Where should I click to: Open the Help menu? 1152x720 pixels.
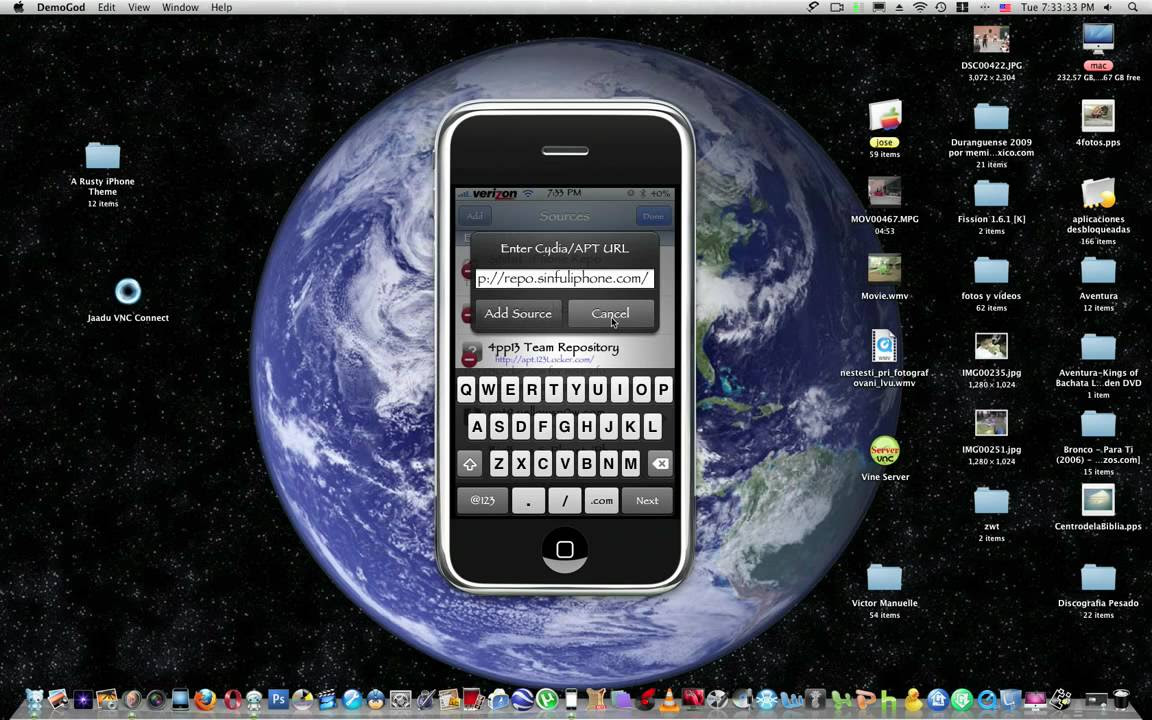[221, 7]
